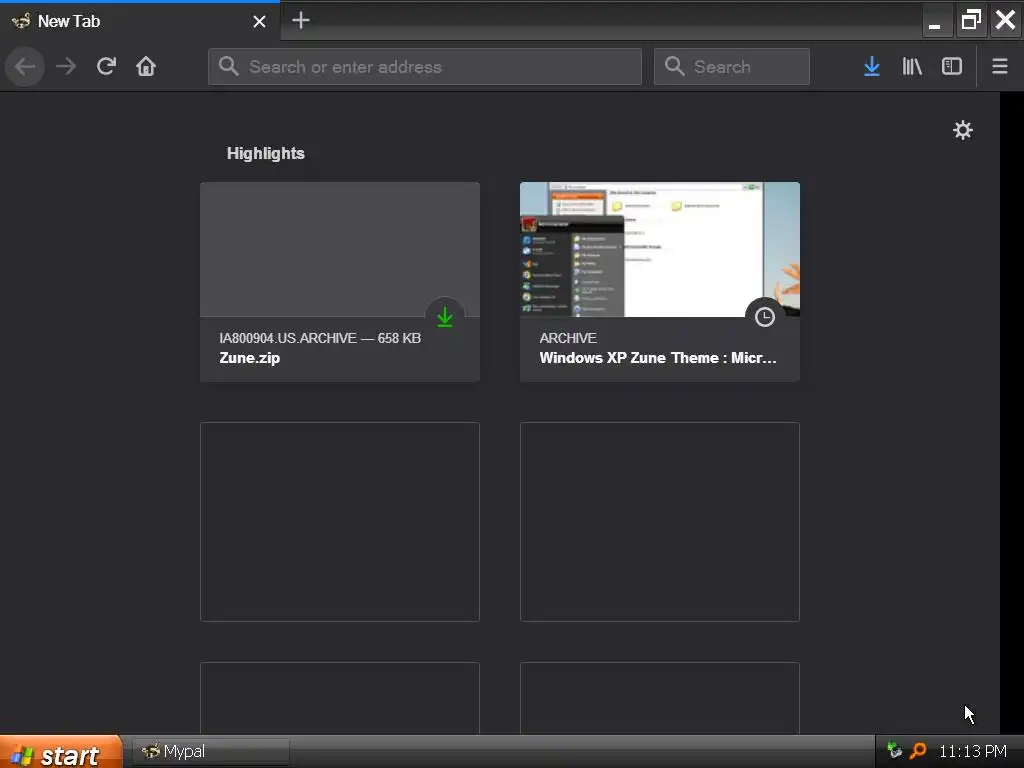Image resolution: width=1024 pixels, height=768 pixels.
Task: Go back using the back arrow
Action: click(25, 66)
